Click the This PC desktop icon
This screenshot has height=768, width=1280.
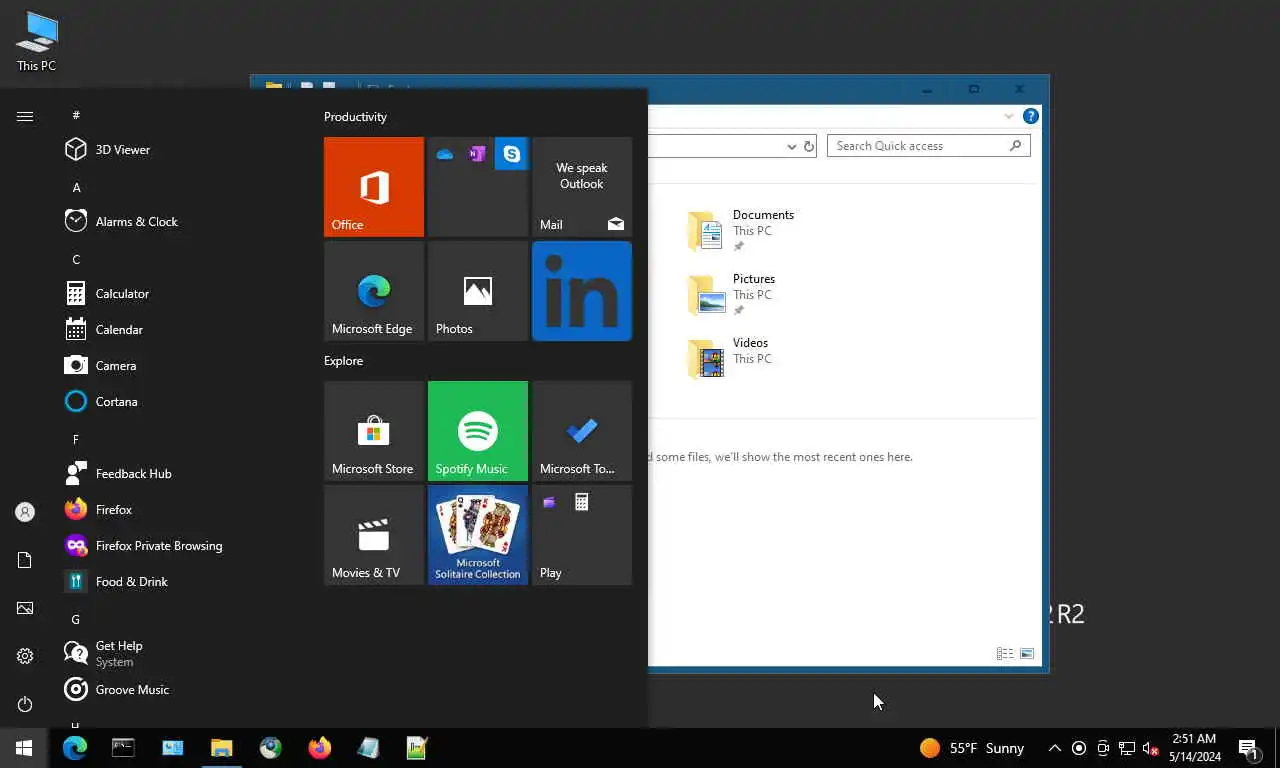(x=37, y=42)
